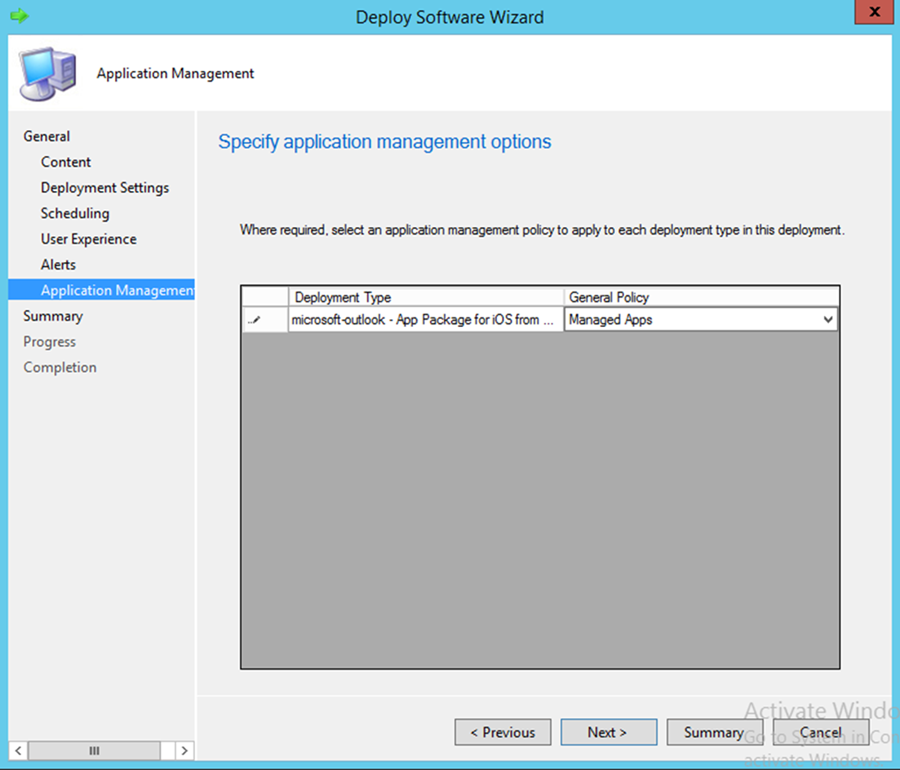Open the Scheduling step
This screenshot has width=900, height=770.
(x=75, y=213)
